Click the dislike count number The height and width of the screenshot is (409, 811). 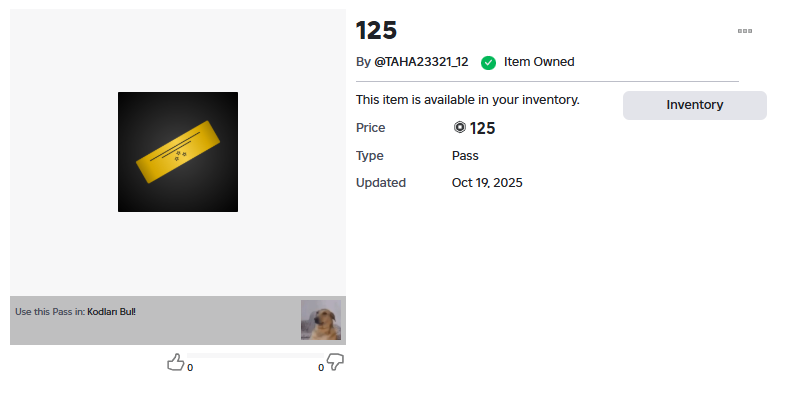(x=321, y=368)
